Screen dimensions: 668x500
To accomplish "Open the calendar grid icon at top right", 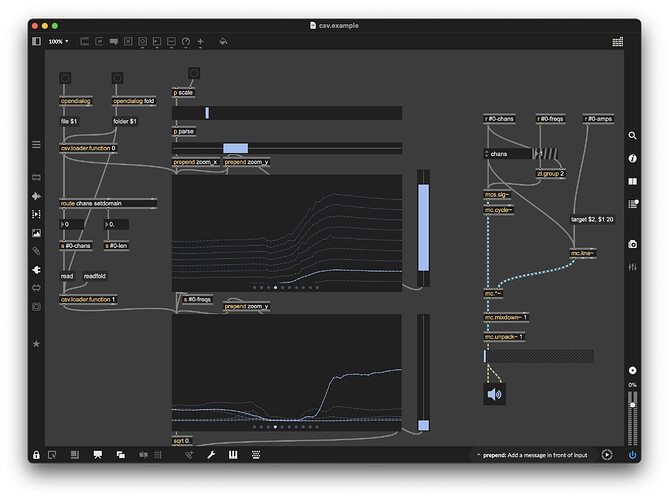I will (618, 41).
